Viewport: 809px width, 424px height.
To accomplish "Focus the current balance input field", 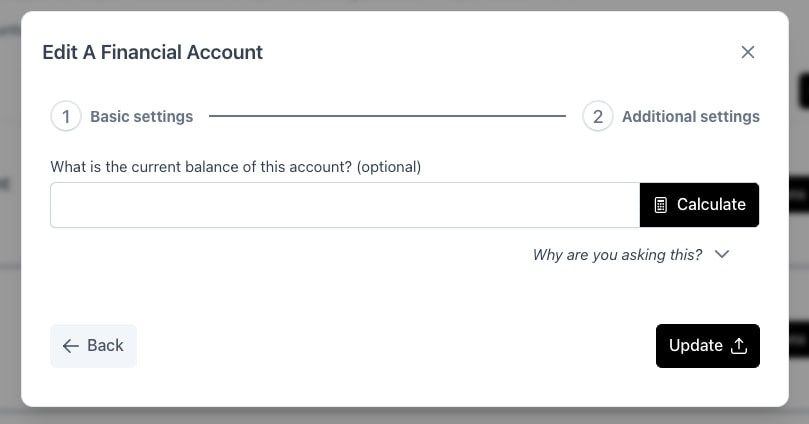I will pos(345,205).
